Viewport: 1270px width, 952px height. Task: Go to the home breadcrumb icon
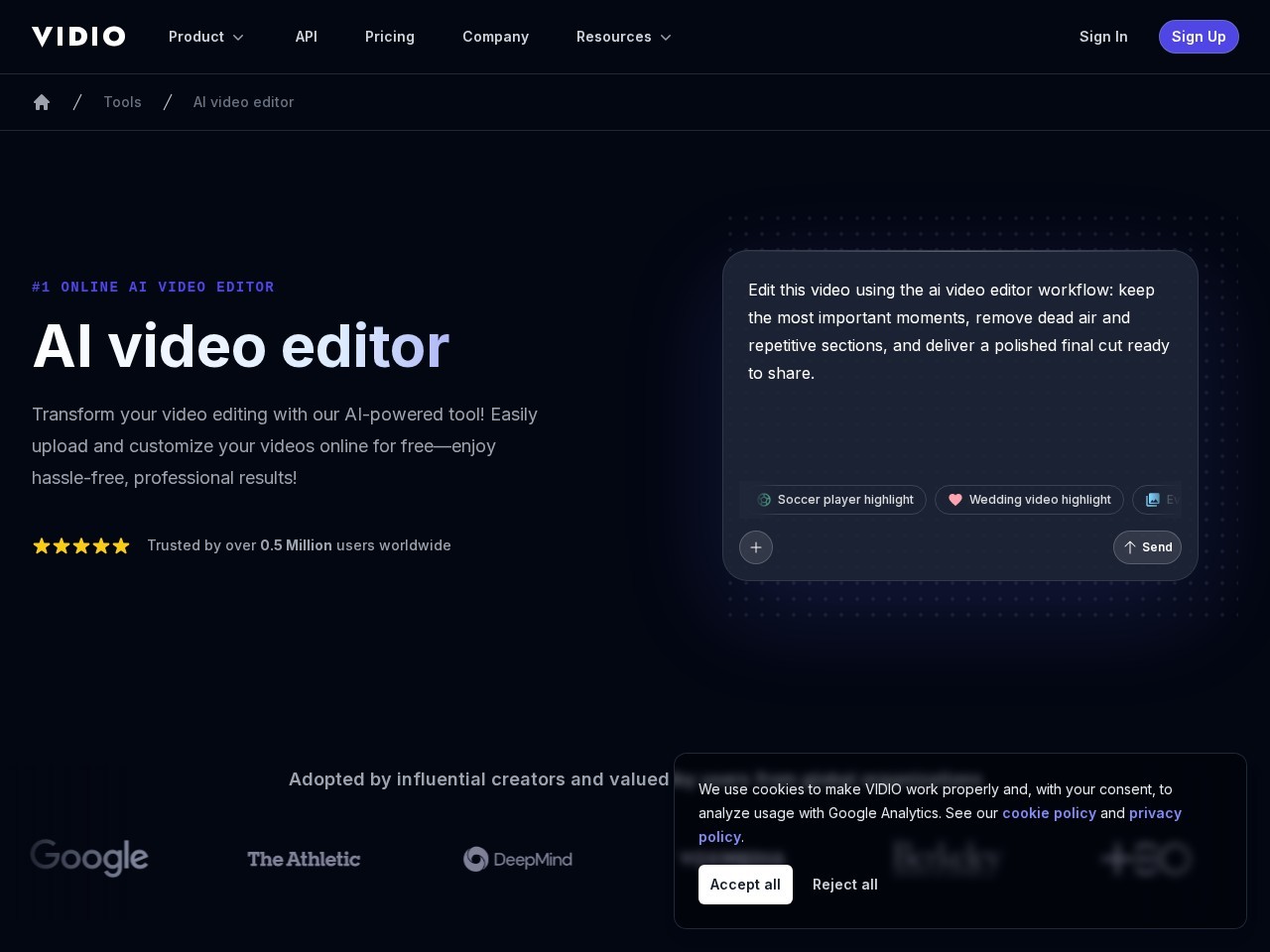(x=42, y=102)
